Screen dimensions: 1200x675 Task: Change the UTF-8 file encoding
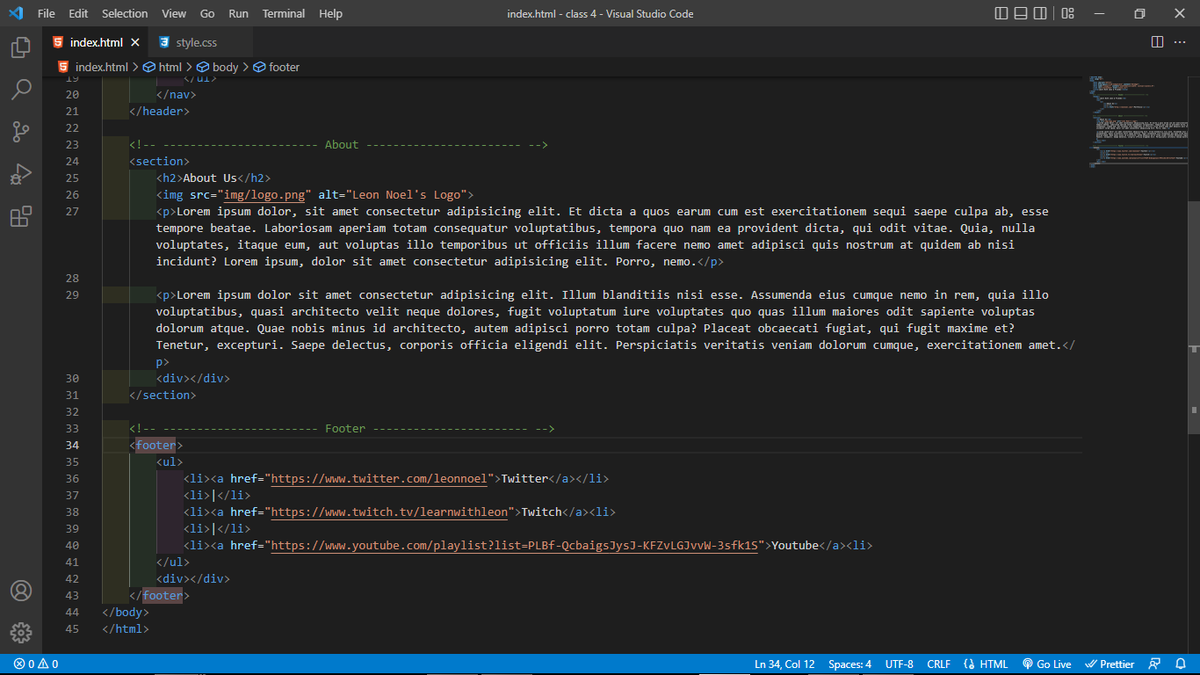(899, 664)
